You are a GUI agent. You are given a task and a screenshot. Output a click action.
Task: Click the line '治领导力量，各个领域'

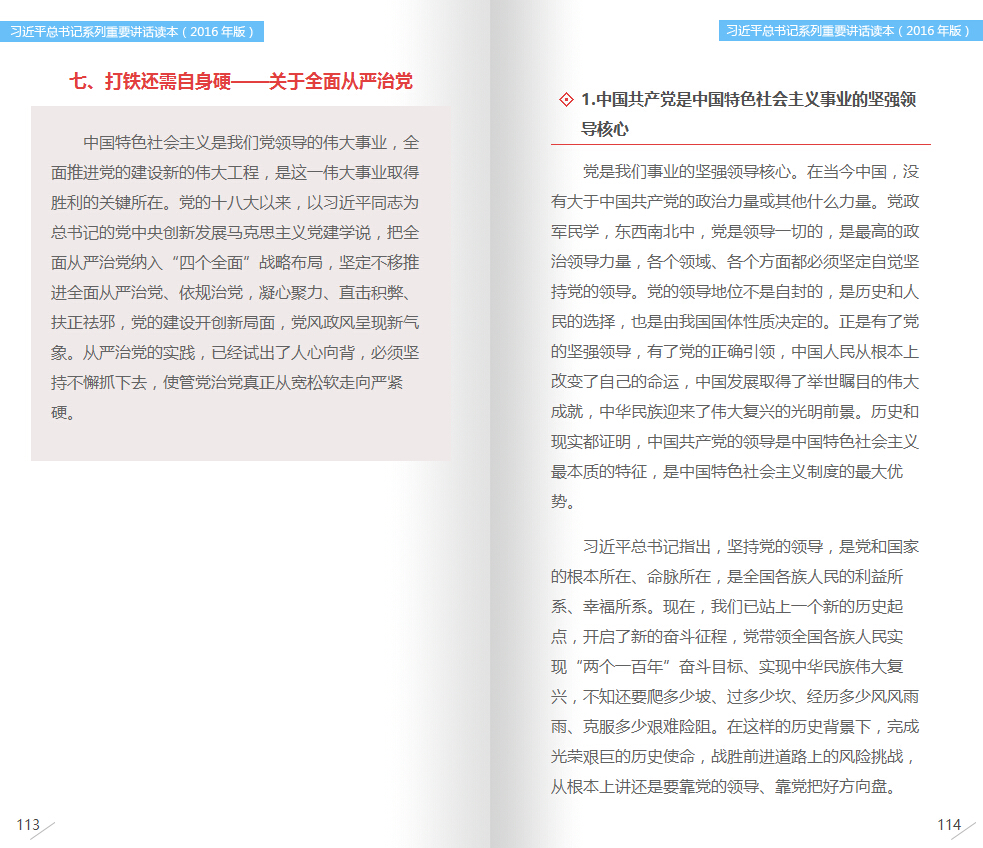(x=631, y=261)
